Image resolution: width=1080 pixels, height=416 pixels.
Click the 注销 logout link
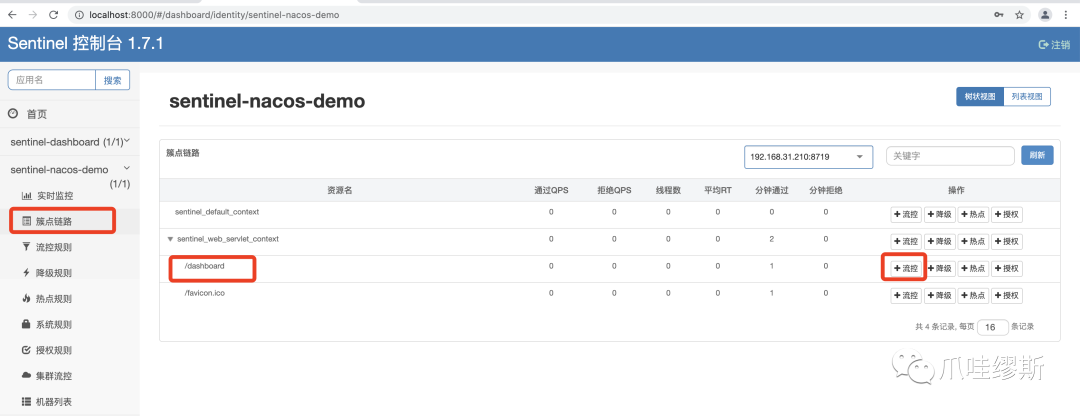(x=1055, y=44)
